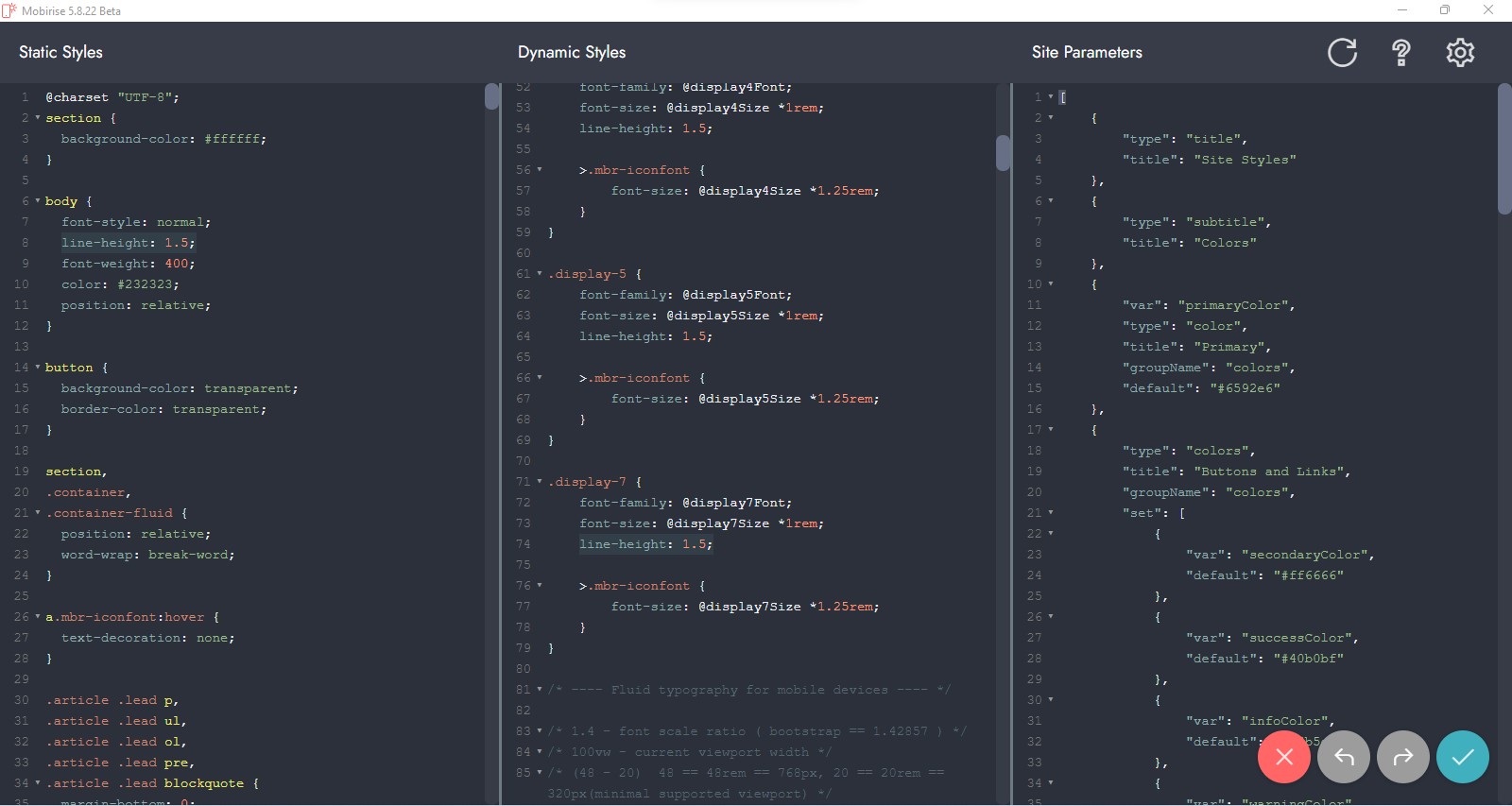Click the refresh/reset circular arrow icon
Screen dimensions: 1512x806
point(1342,53)
